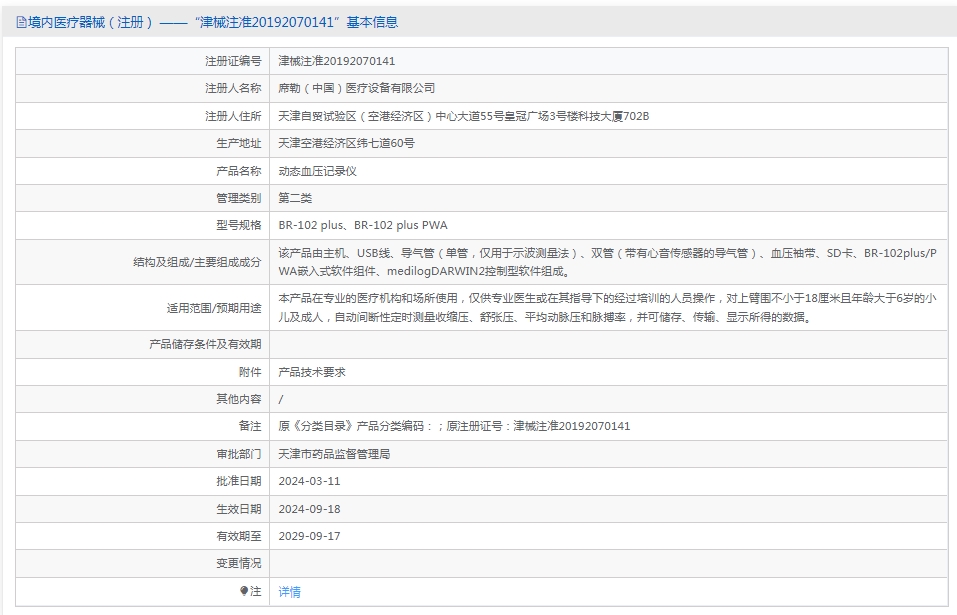This screenshot has width=957, height=615.
Task: Click the 型号规格 label
Action: pos(239,225)
